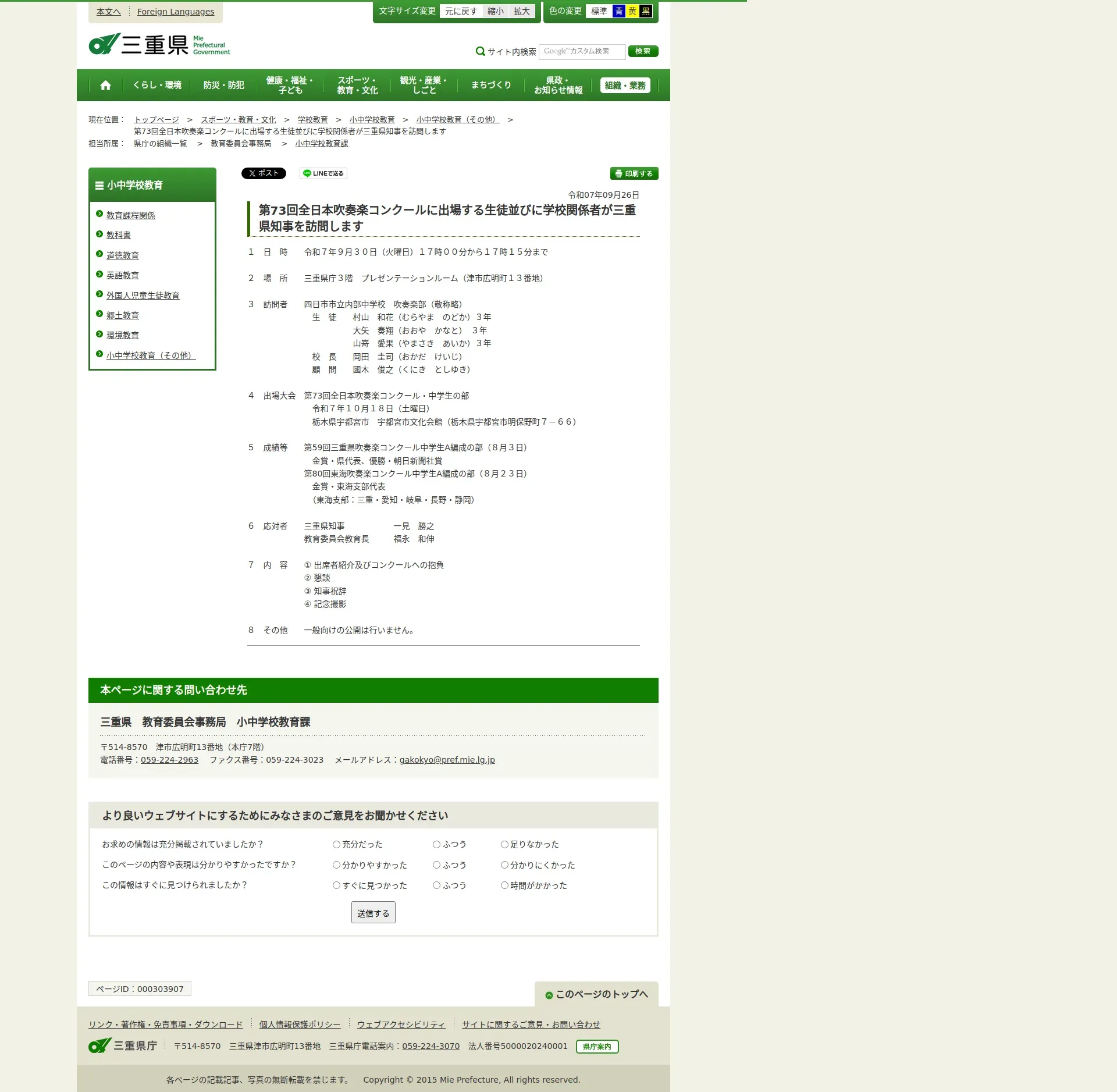Select すぐに見つかった radio option

coord(336,885)
